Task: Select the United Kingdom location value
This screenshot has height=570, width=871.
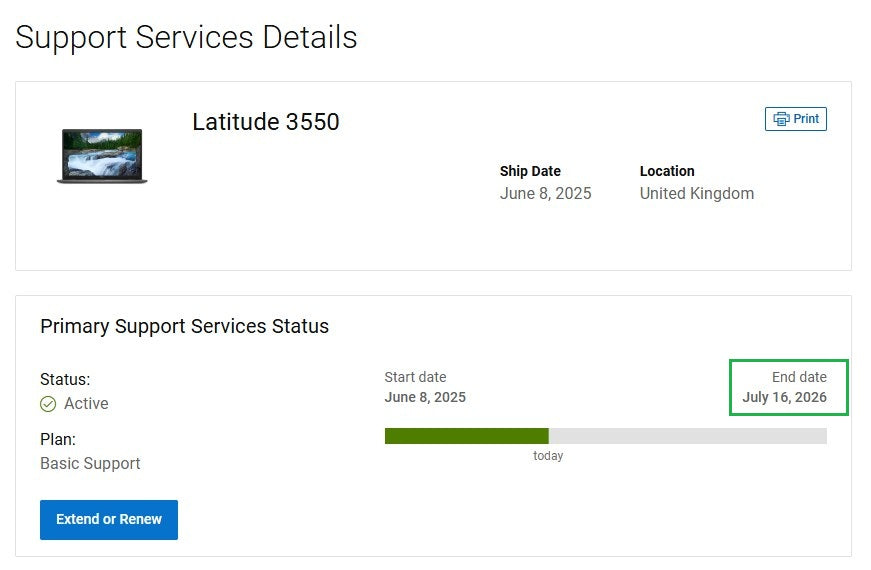Action: [x=697, y=193]
